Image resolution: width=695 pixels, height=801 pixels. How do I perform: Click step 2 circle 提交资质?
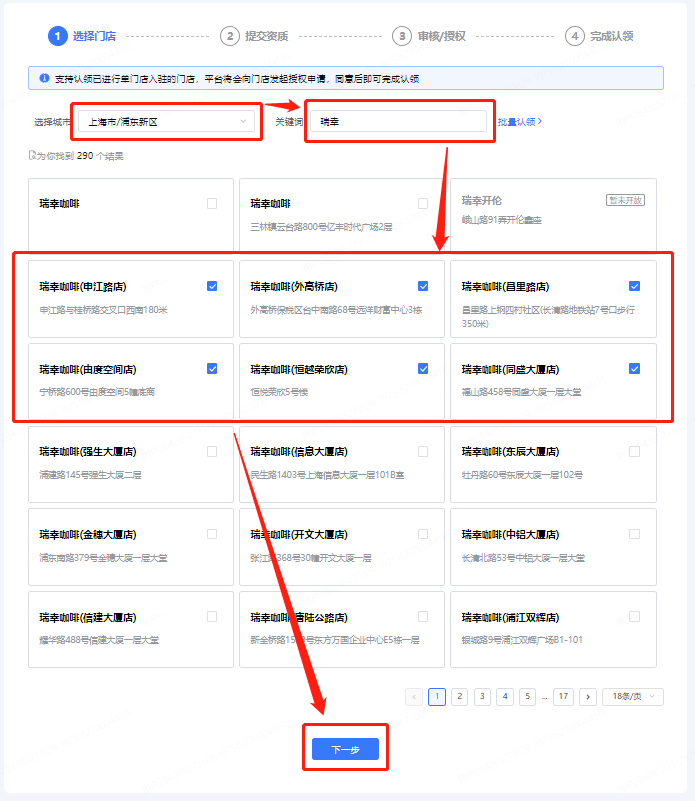[x=230, y=36]
